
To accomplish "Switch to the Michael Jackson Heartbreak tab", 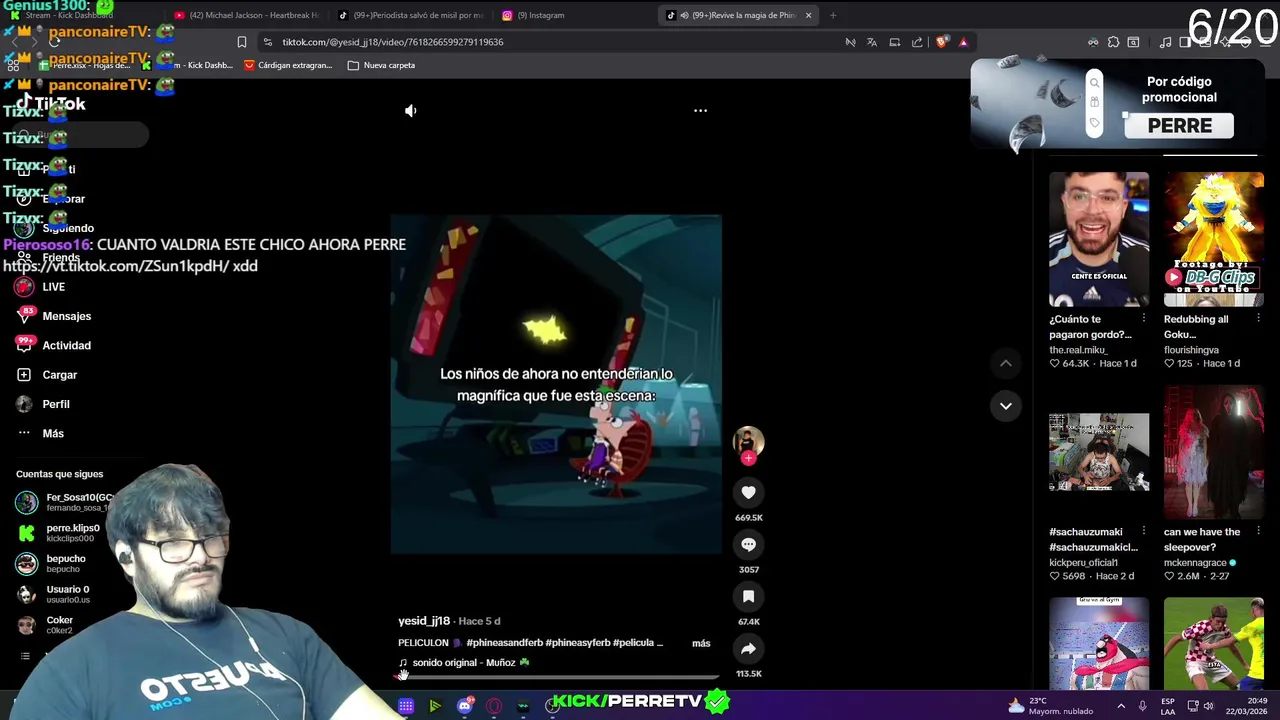I will (x=246, y=15).
